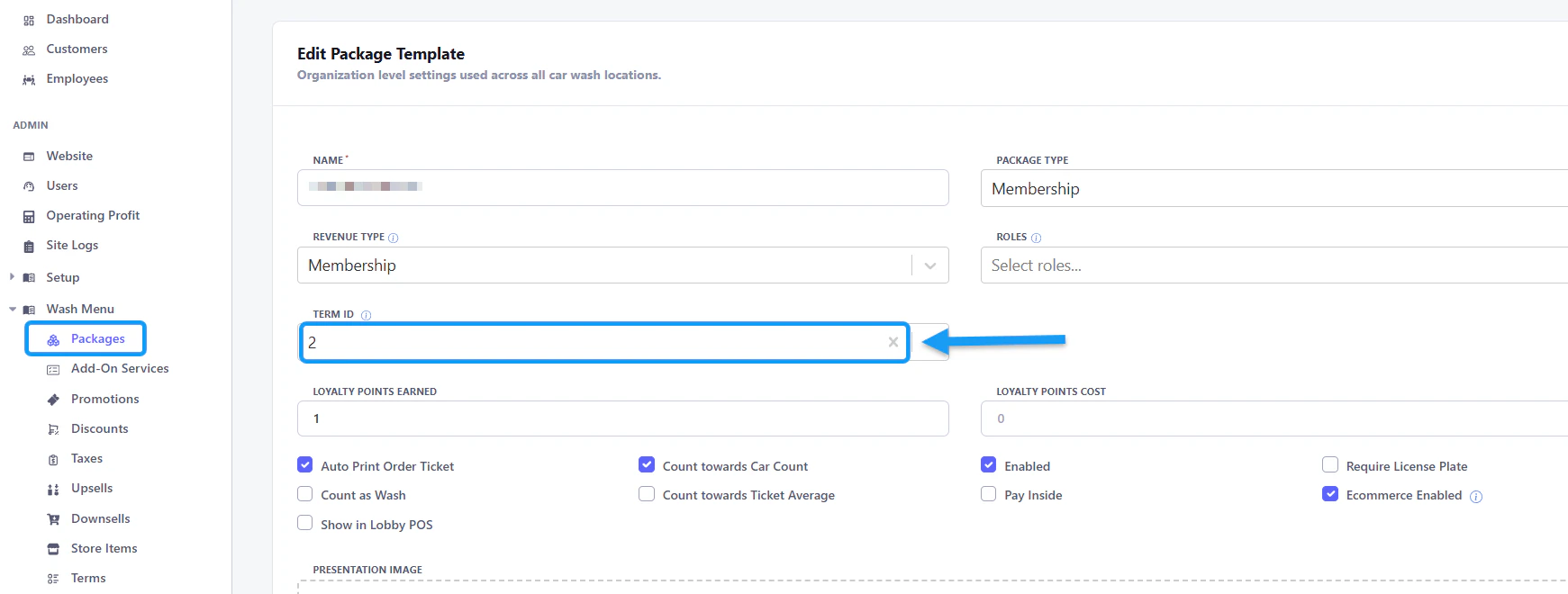Open the Website admin page
Screen dimensions: 1568x594
(x=69, y=157)
